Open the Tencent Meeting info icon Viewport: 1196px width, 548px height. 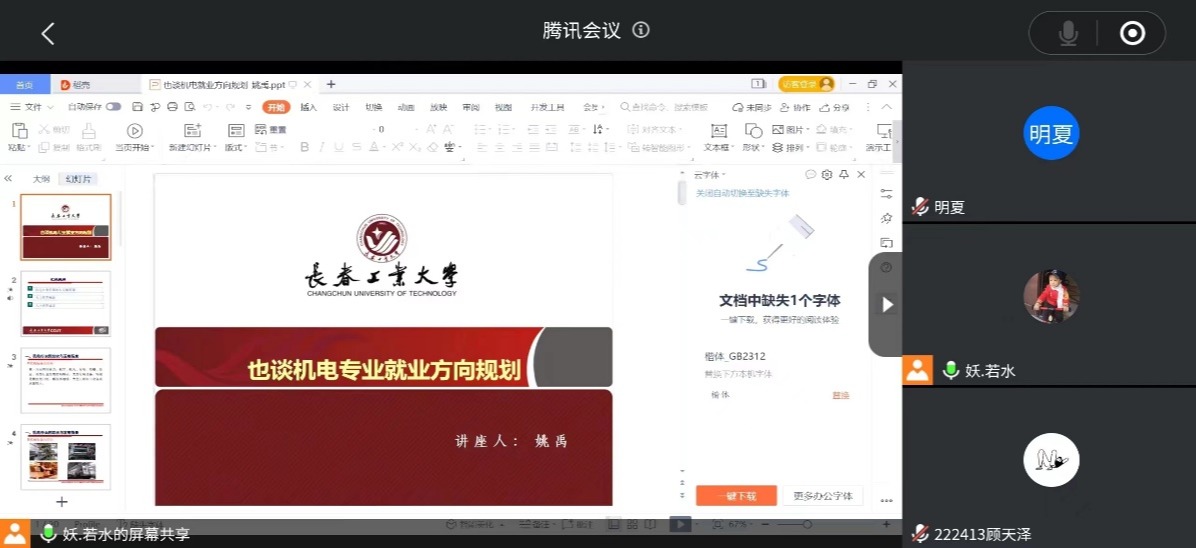641,30
